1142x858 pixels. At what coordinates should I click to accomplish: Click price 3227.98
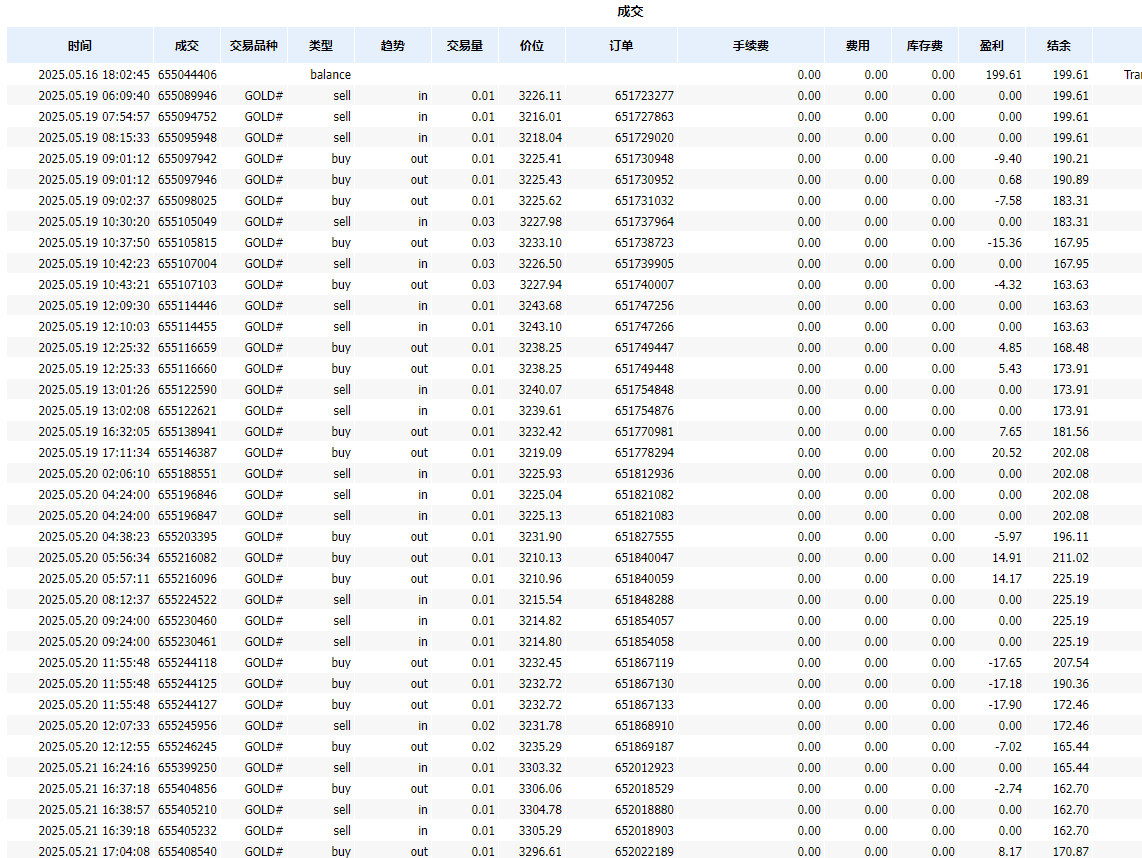pyautogui.click(x=540, y=222)
